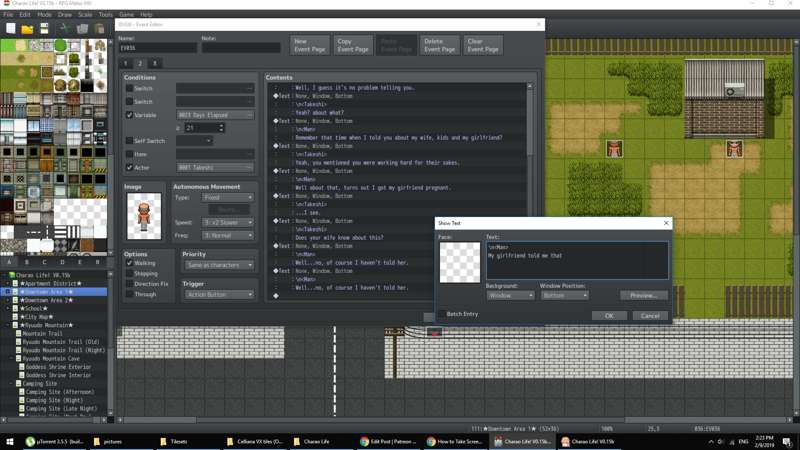Click the Preview button in Show Text
The width and height of the screenshot is (800, 450).
click(643, 296)
